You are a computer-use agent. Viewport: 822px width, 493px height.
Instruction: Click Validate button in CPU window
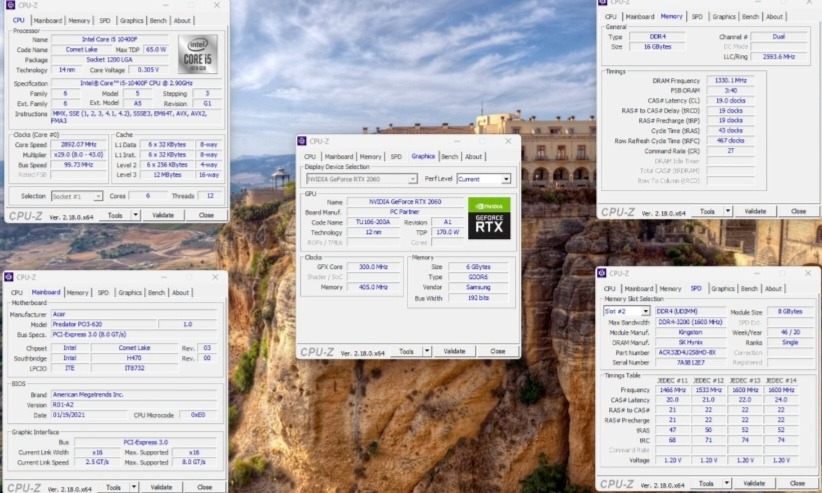click(163, 215)
